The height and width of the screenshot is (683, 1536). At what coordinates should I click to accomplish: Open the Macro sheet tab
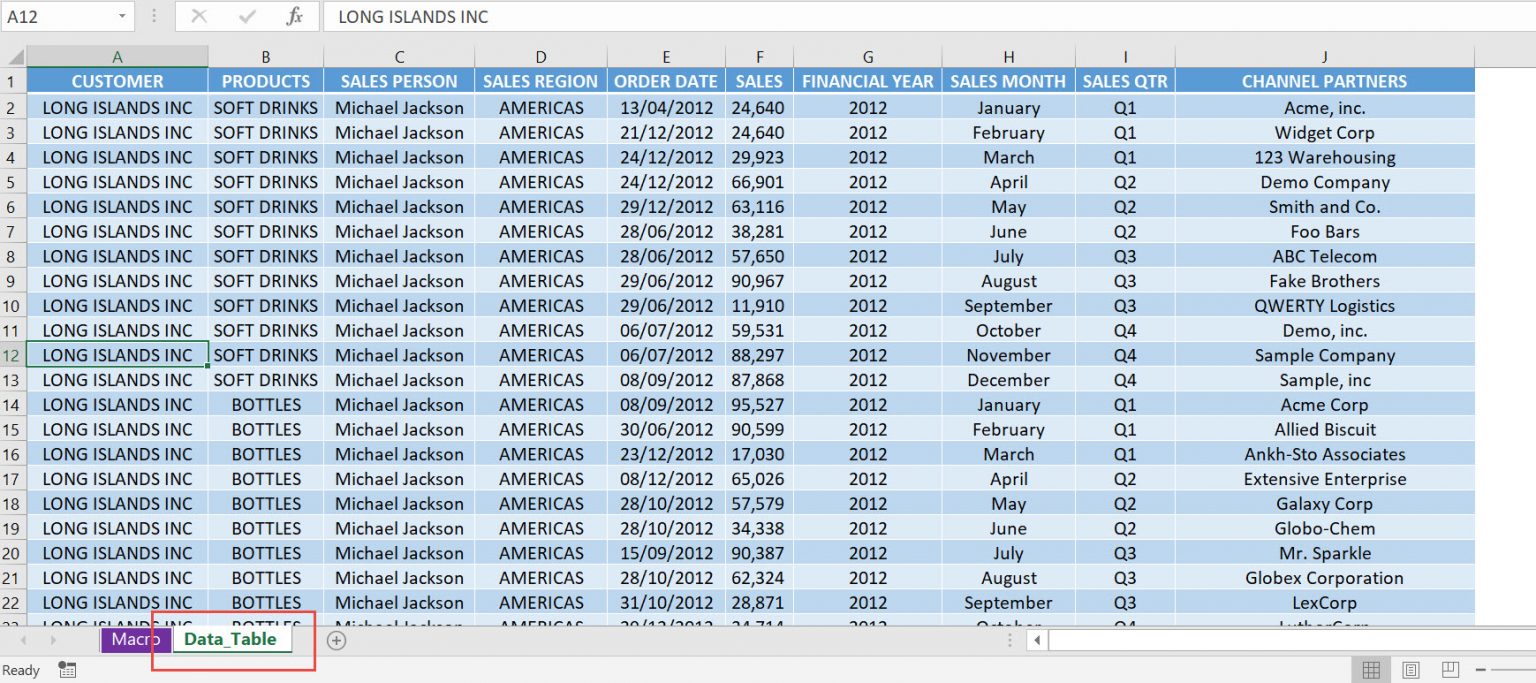coord(135,640)
